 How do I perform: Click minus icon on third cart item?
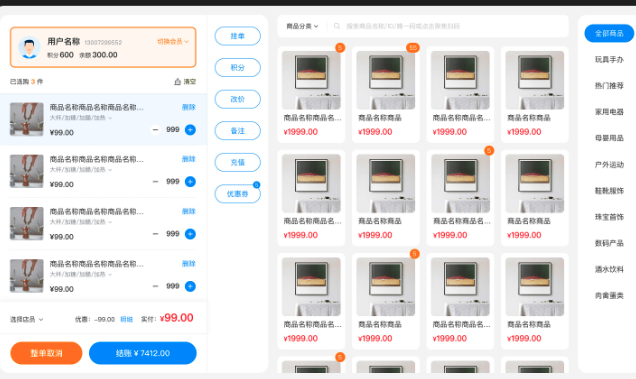pos(155,234)
